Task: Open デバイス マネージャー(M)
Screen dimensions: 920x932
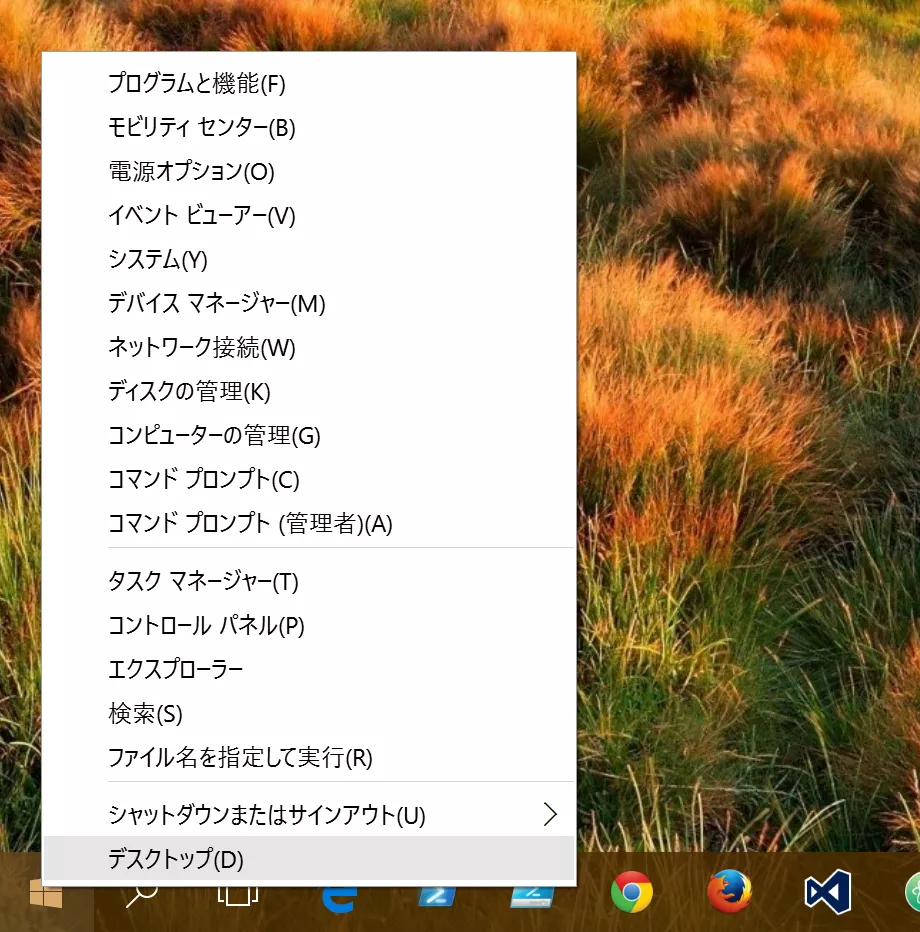Action: click(x=216, y=304)
